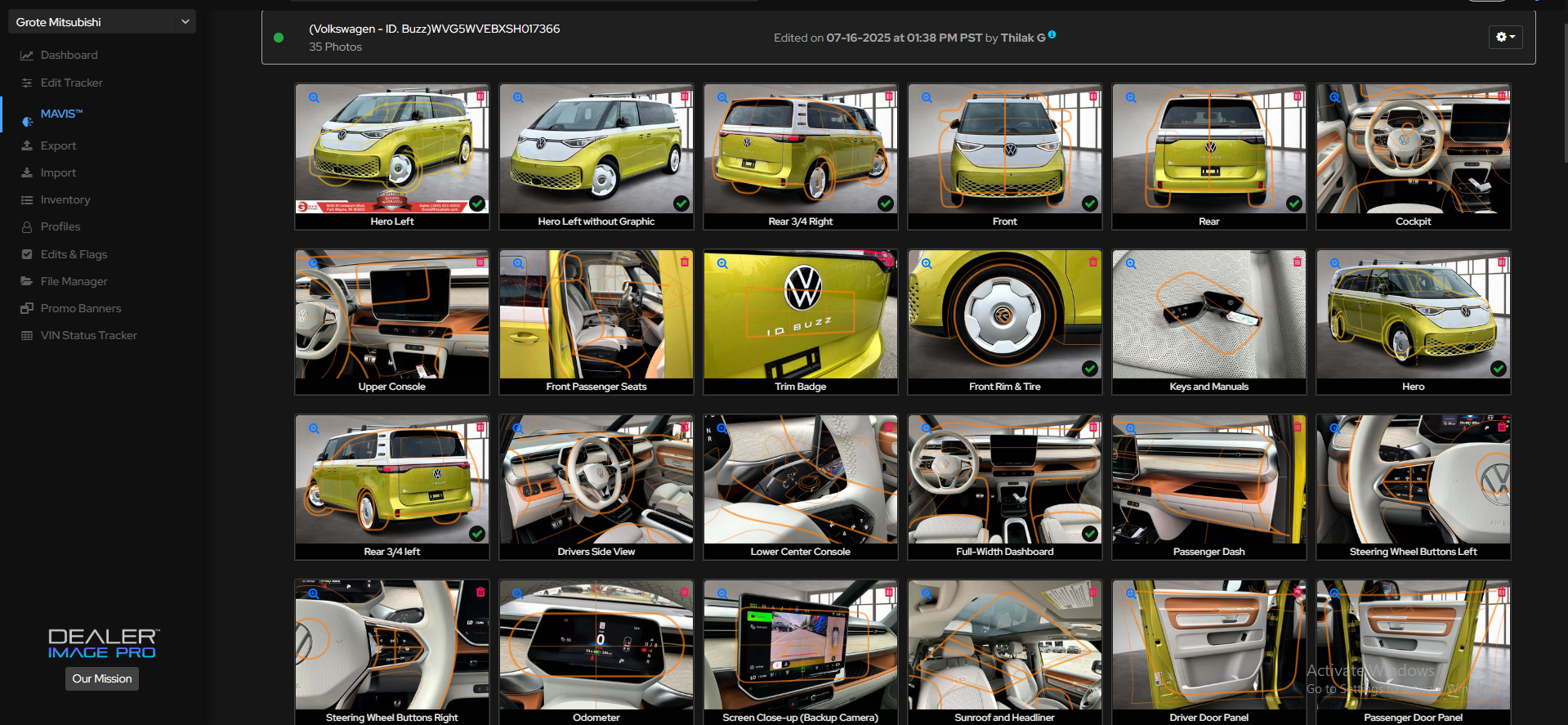Magnify the Lower Center Console photo
Screen dimensions: 1568x725
[722, 429]
